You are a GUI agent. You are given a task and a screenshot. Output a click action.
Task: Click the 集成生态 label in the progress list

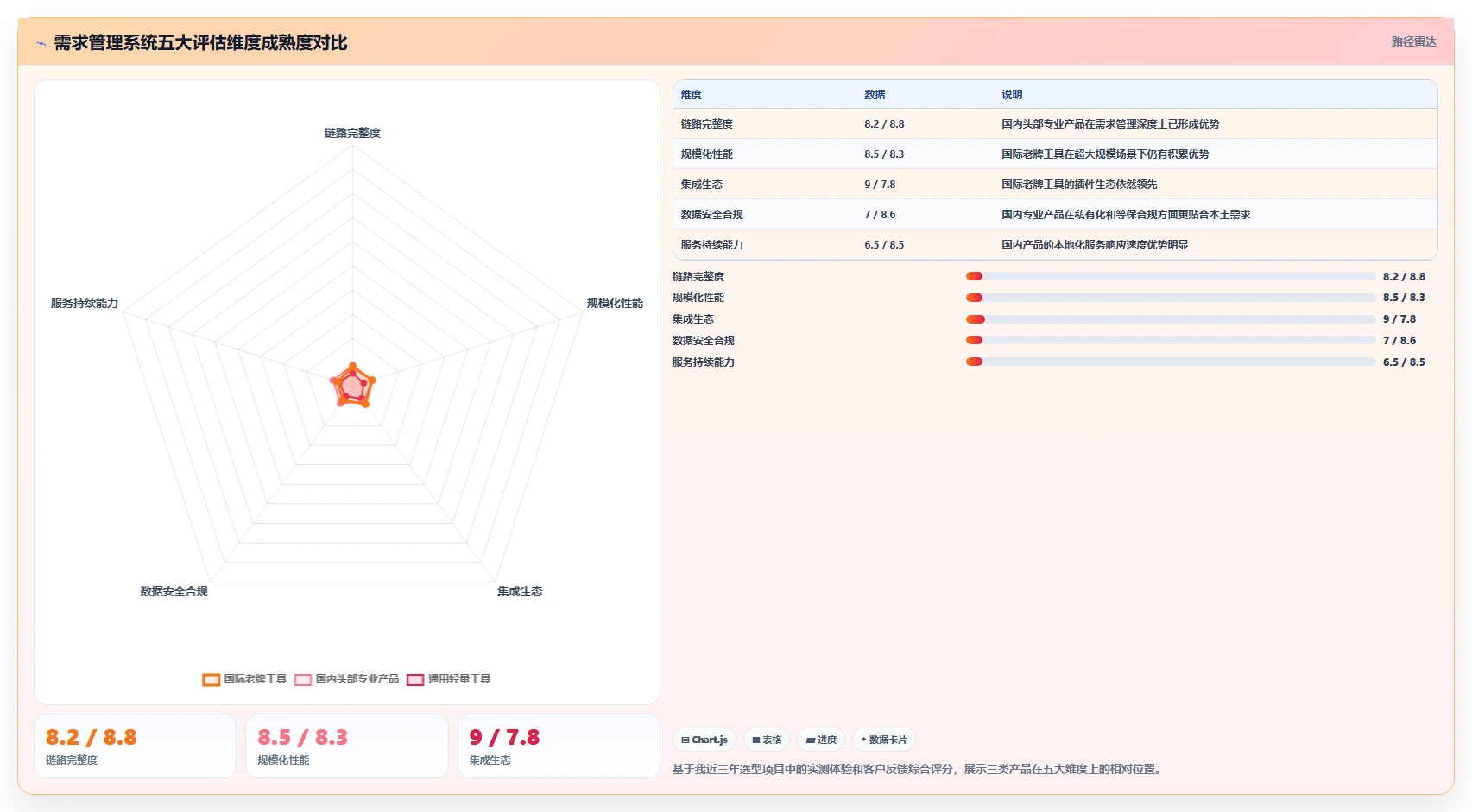693,319
